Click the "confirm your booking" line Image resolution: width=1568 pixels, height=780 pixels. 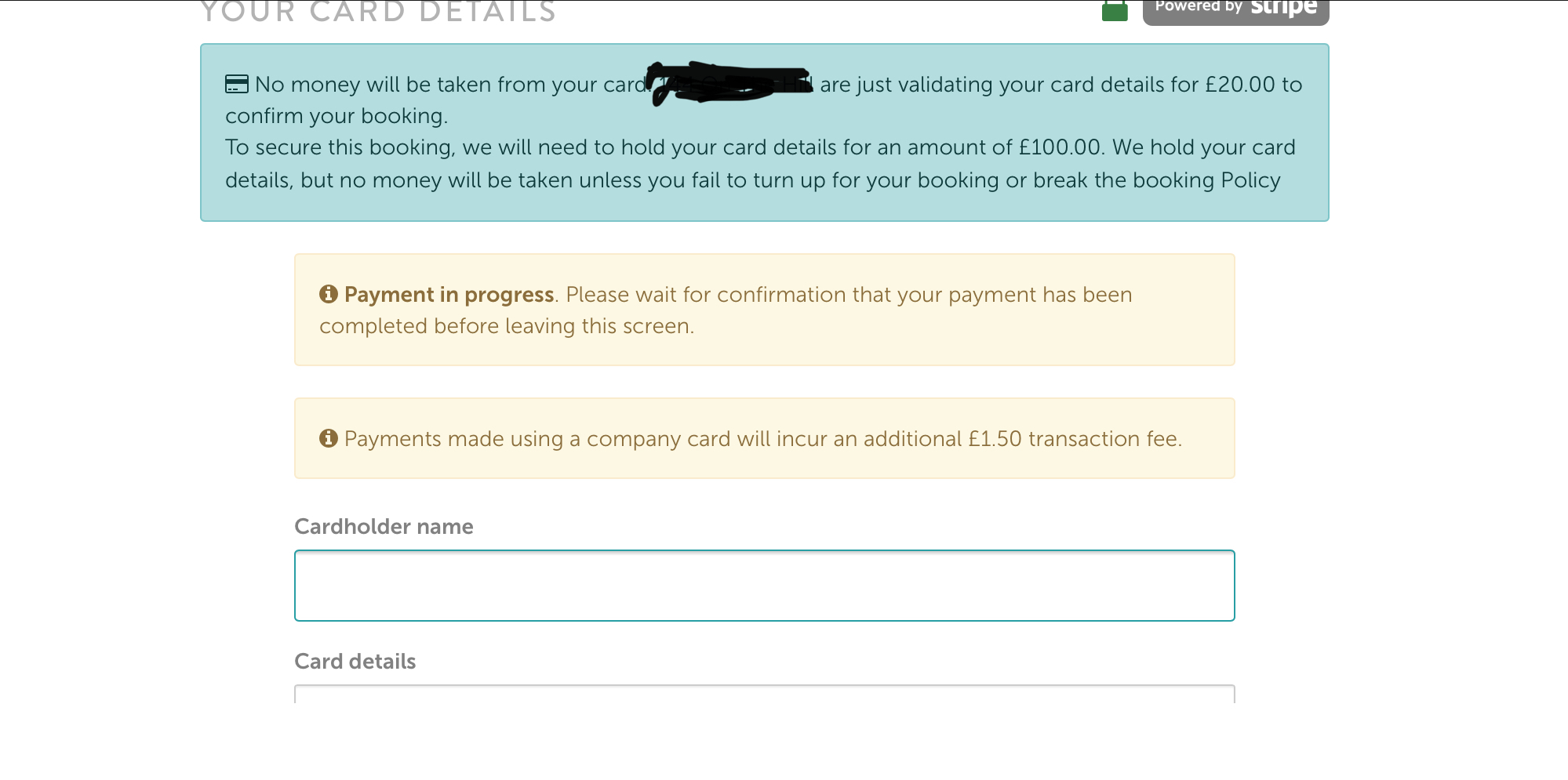pyautogui.click(x=337, y=116)
